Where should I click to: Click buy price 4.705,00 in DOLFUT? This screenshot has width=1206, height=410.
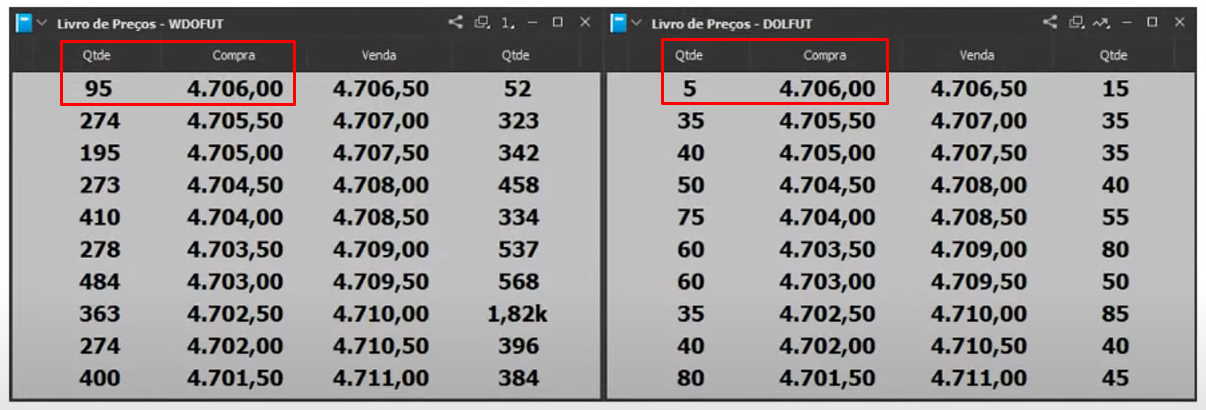coord(827,153)
